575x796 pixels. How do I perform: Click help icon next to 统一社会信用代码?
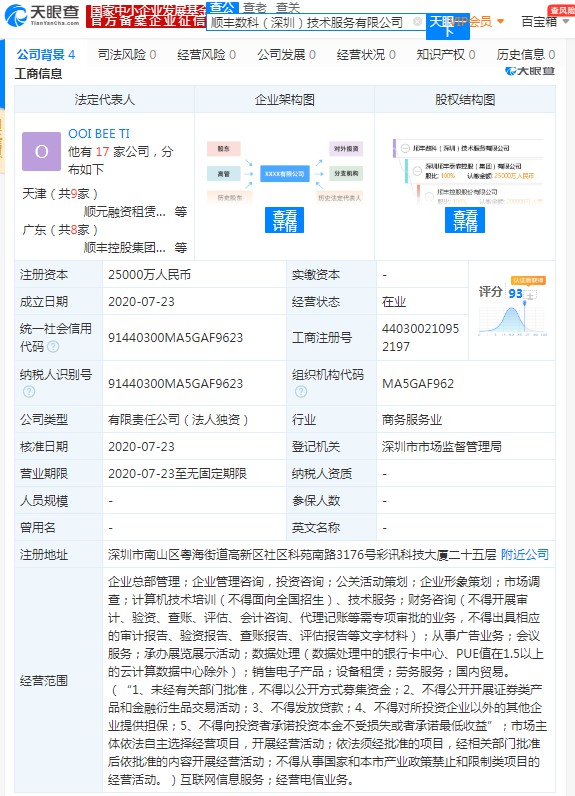(x=53, y=347)
